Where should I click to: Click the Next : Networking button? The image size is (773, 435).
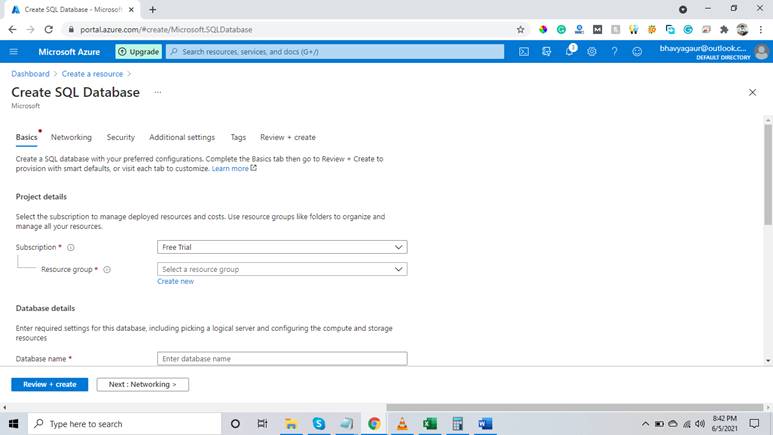142,384
